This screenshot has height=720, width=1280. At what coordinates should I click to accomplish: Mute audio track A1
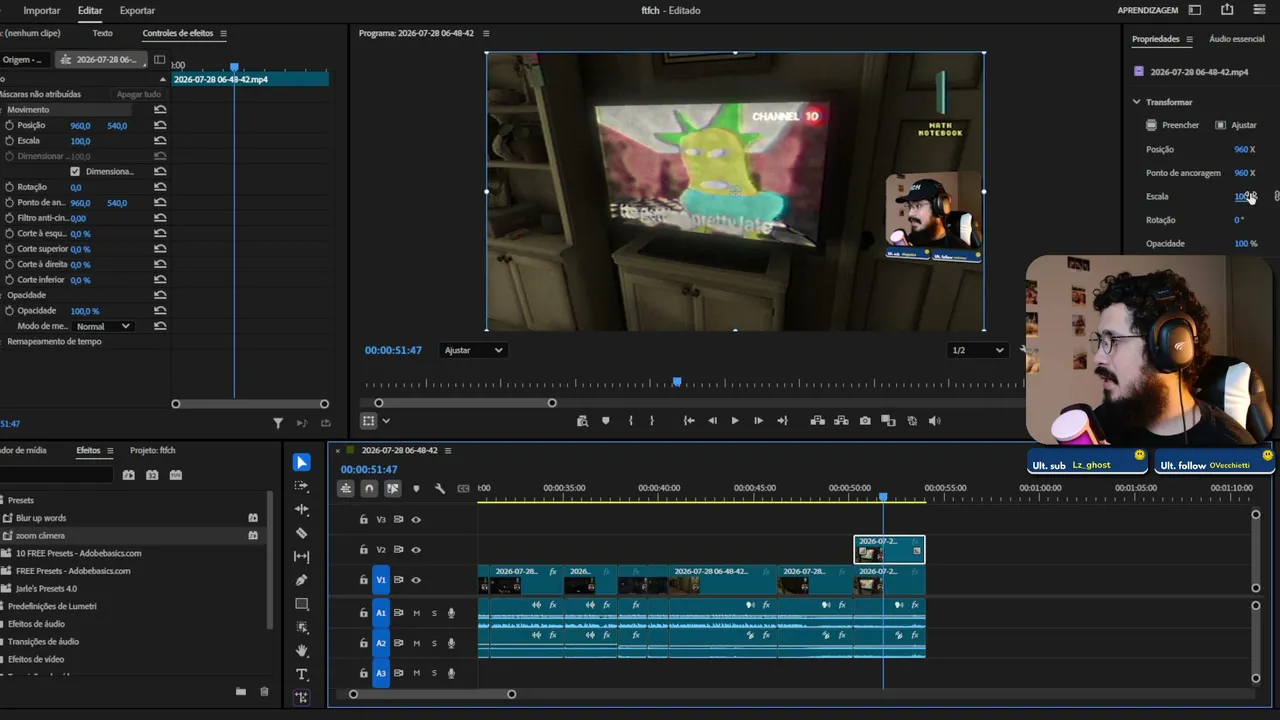(x=417, y=613)
